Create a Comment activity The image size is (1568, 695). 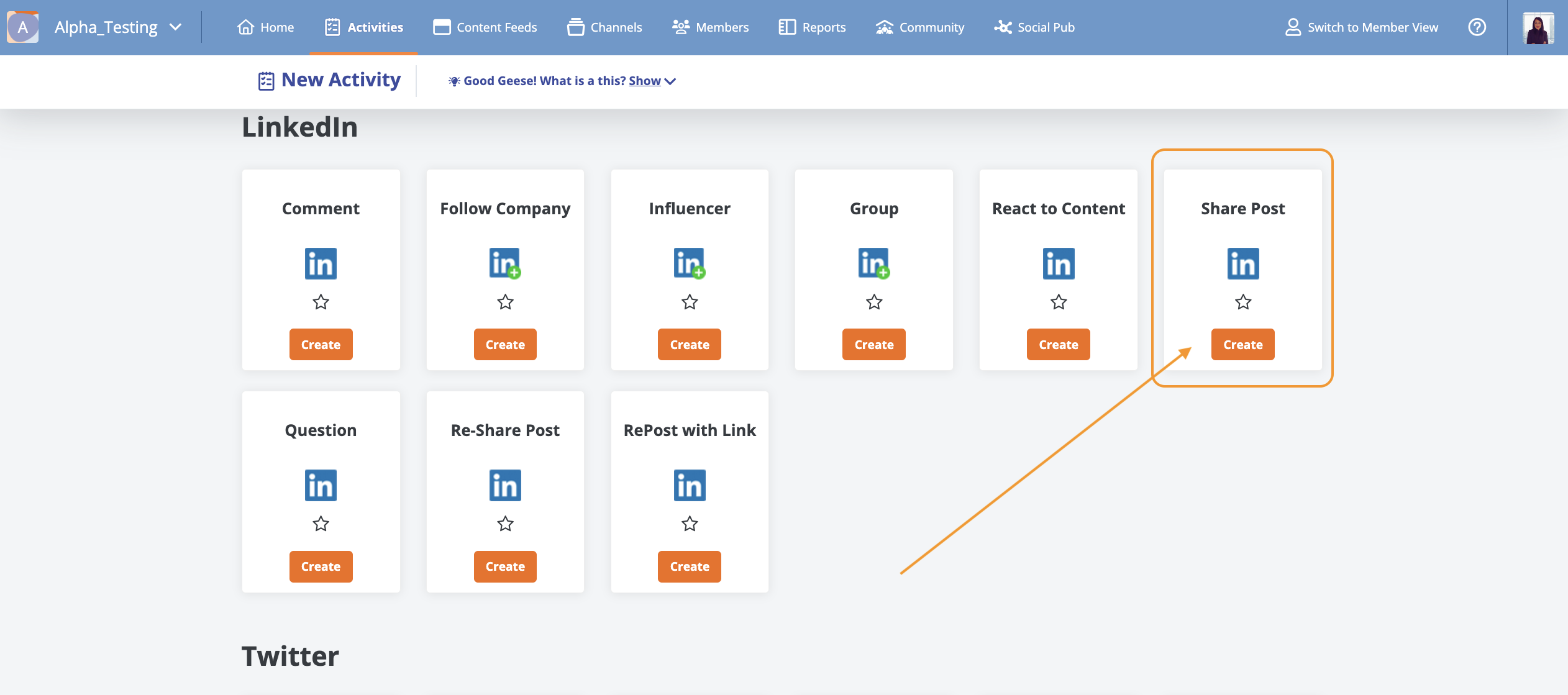point(321,345)
